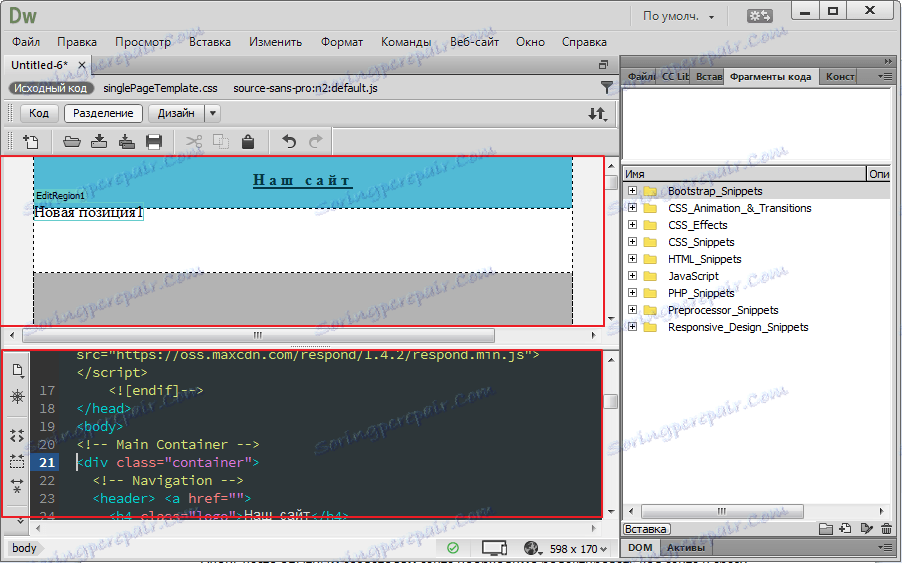Viewport: 902px width, 563px height.
Task: Create new snippet folder icon
Action: coord(825,528)
